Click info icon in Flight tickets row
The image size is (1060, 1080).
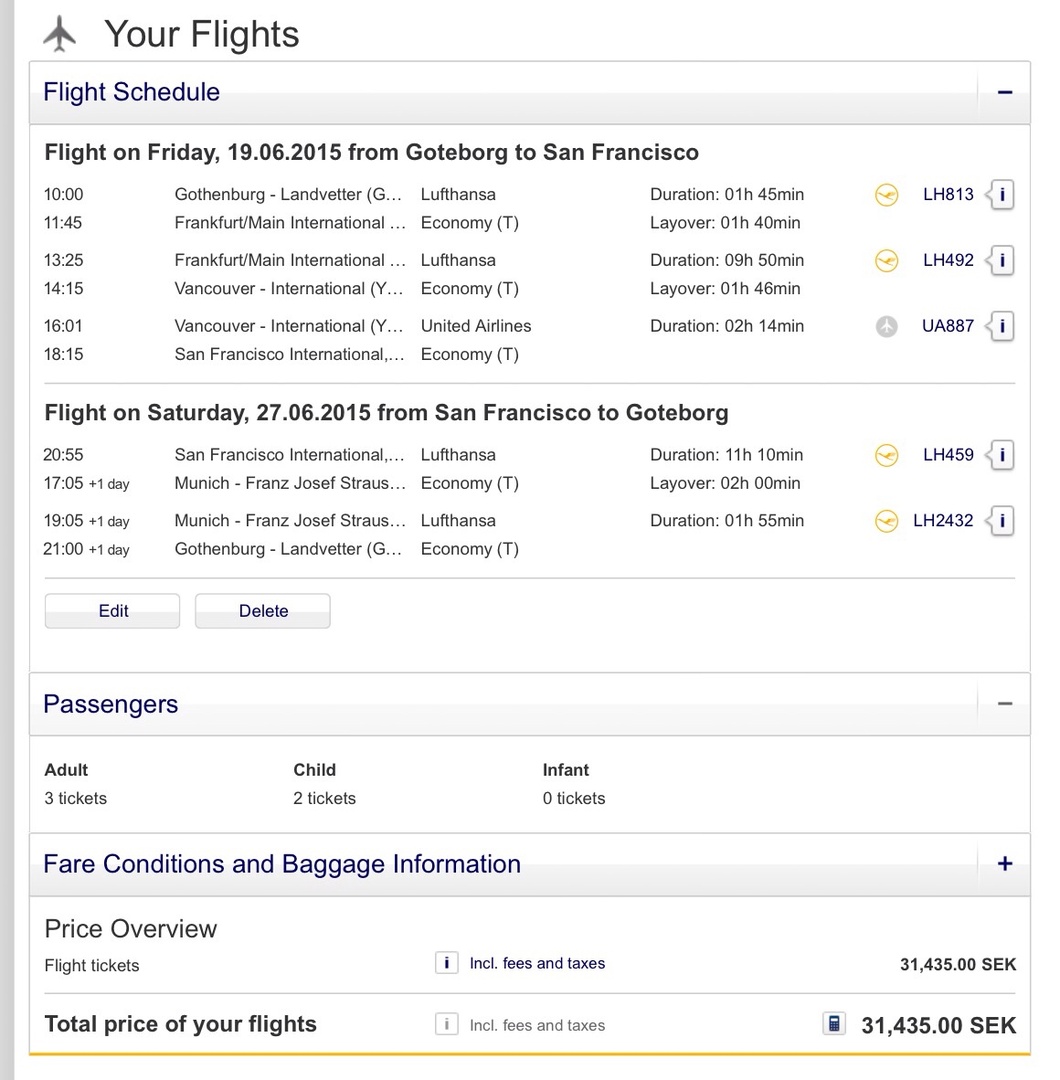447,963
